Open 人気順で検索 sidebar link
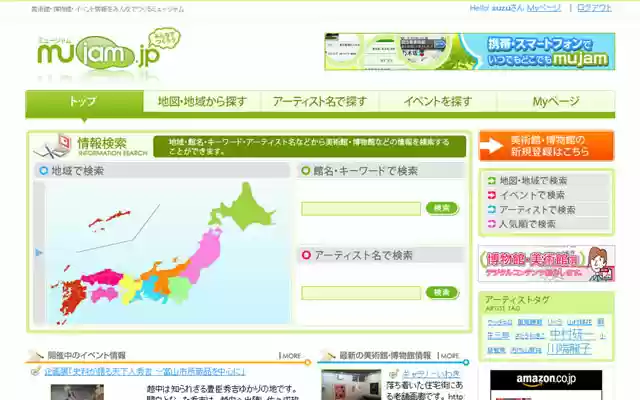Viewport: 640px width, 400px height. click(527, 224)
